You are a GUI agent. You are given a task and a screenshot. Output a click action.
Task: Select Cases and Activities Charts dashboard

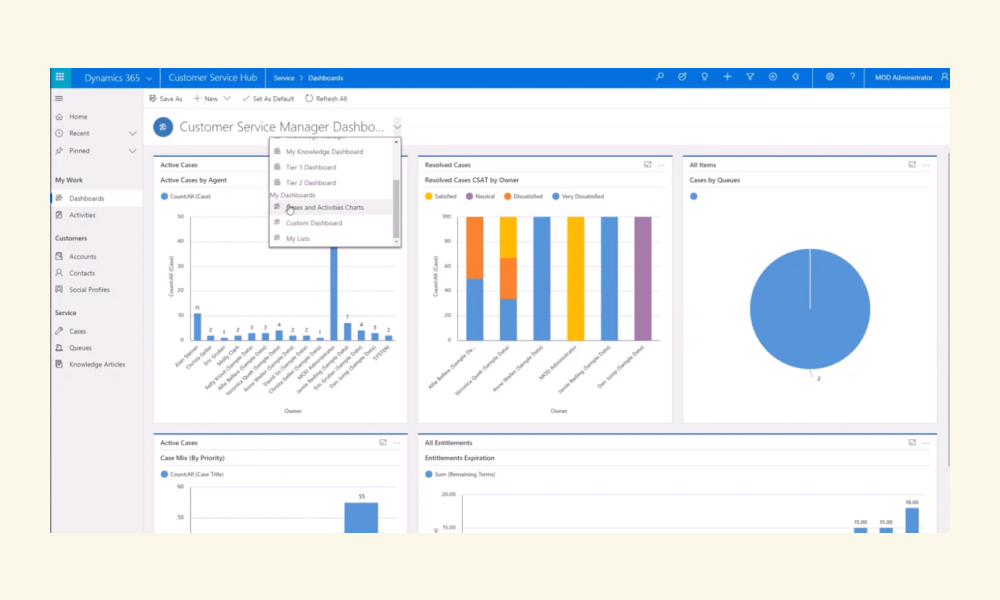tap(330, 207)
